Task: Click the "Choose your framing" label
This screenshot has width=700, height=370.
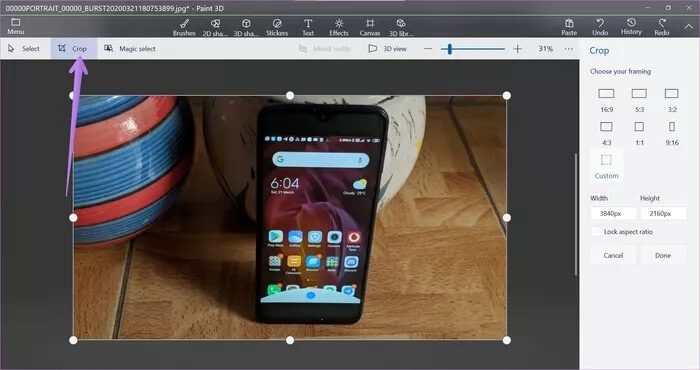Action: (620, 71)
